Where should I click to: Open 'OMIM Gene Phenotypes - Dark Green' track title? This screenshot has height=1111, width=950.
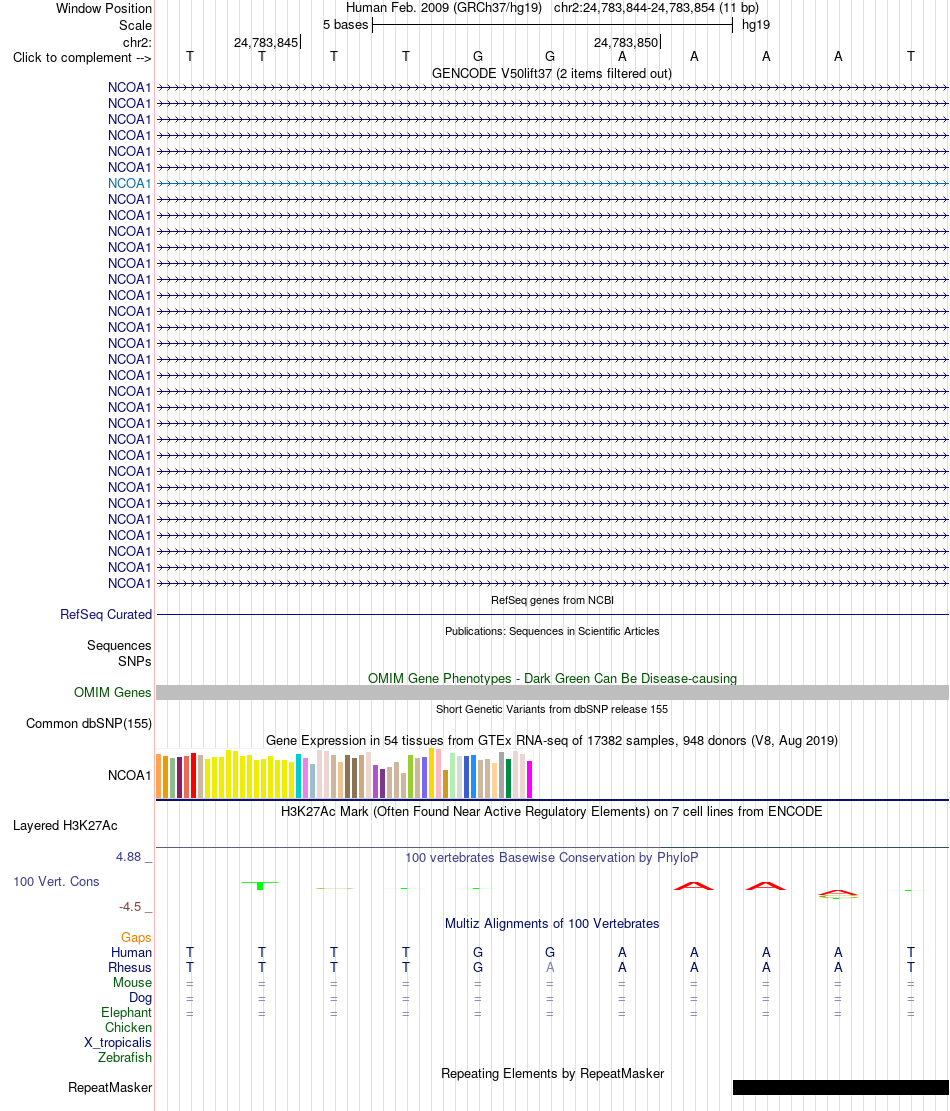(x=552, y=678)
